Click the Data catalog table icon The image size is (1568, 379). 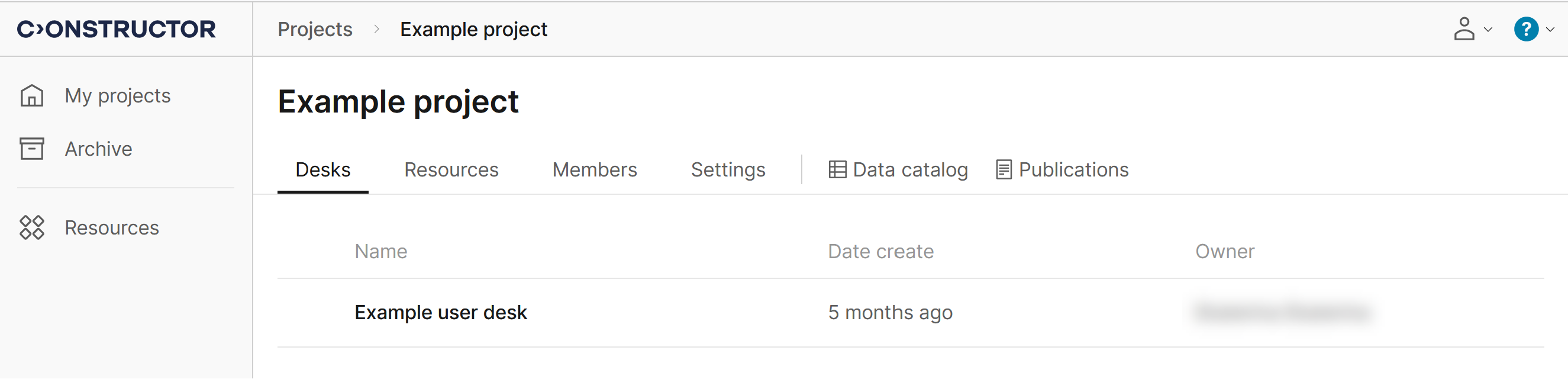click(x=837, y=169)
